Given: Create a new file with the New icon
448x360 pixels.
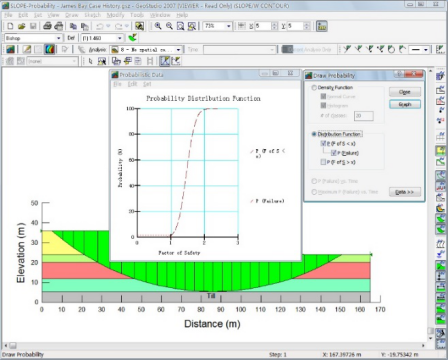Looking at the screenshot, I should 10,26.
